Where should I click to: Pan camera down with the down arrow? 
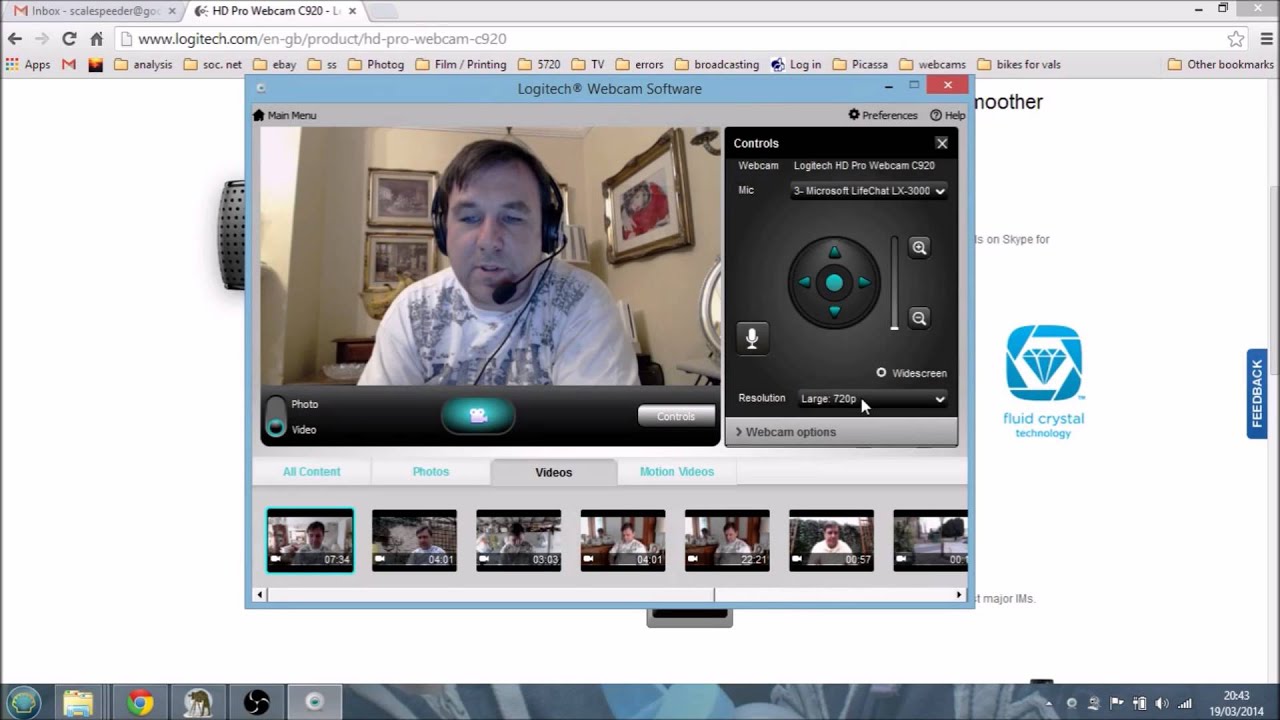point(835,313)
